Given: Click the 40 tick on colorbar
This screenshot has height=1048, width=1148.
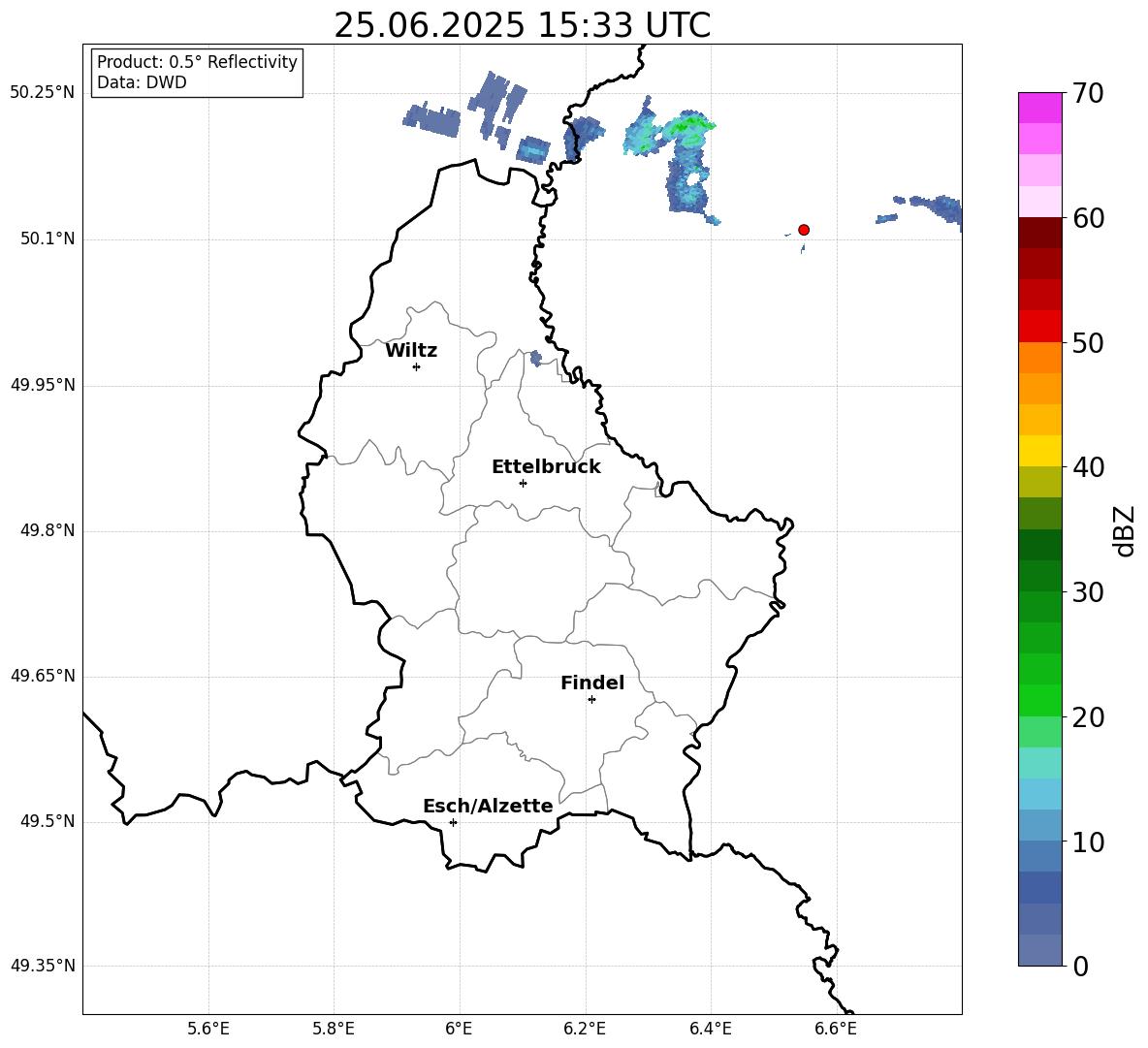Looking at the screenshot, I should tap(1088, 467).
